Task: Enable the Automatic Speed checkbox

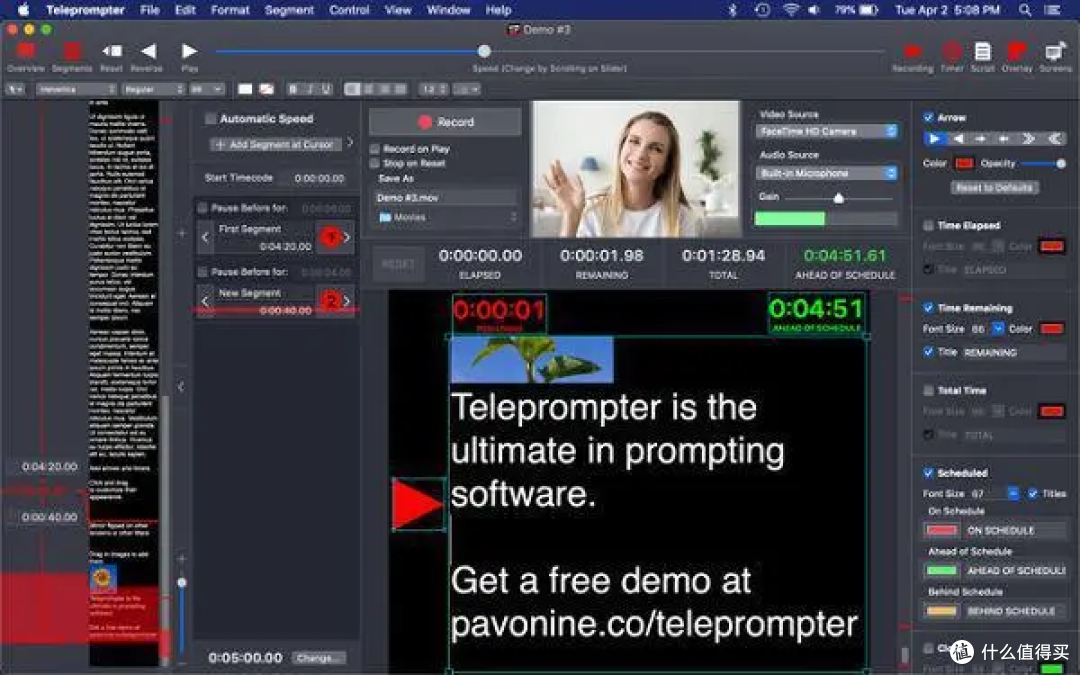Action: pyautogui.click(x=211, y=118)
